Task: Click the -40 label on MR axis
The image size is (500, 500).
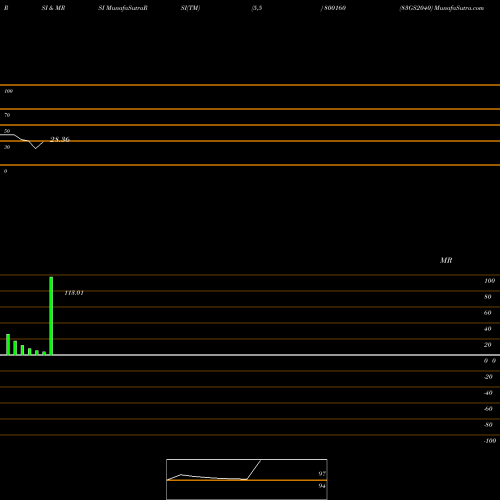Action: pos(488,393)
